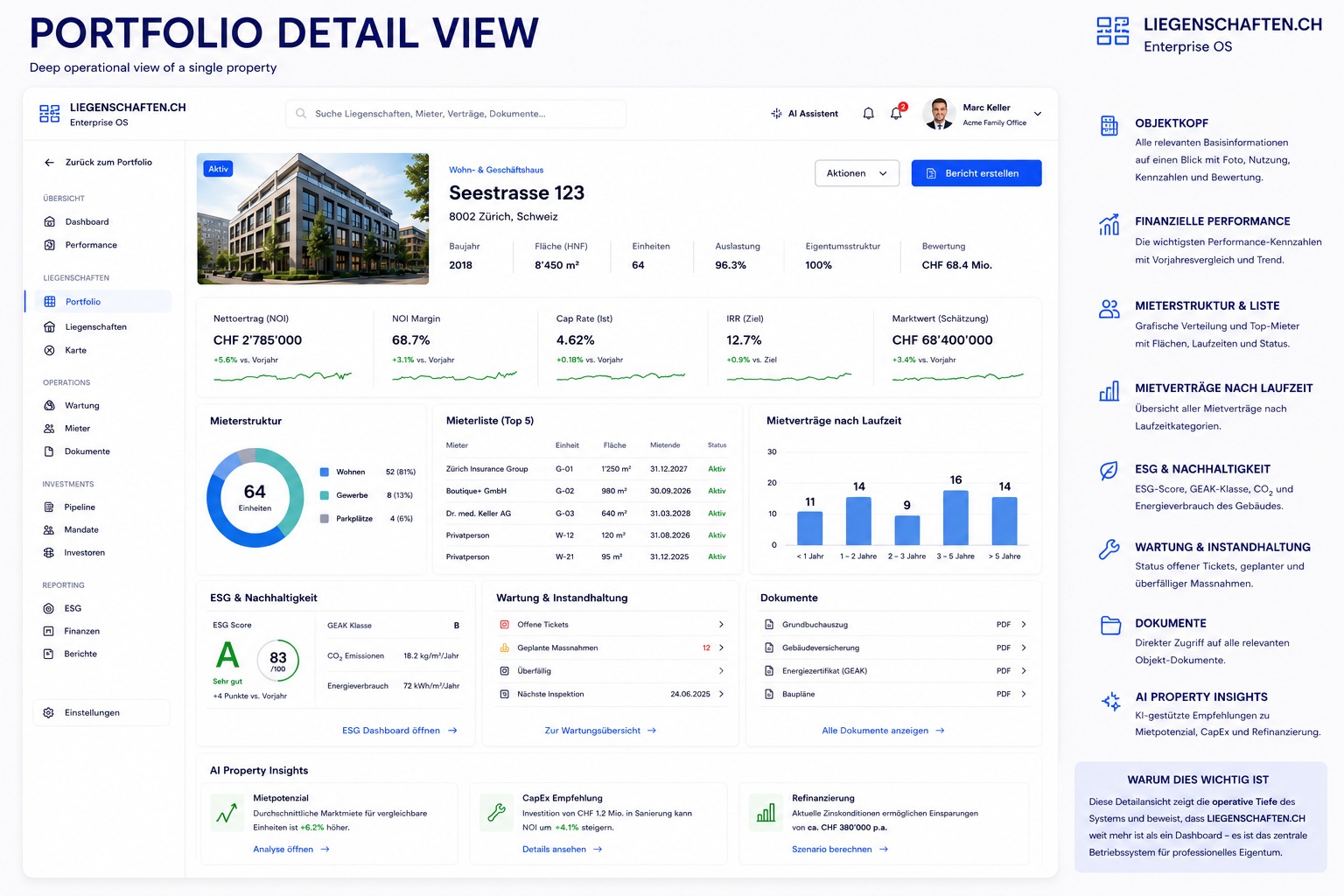Focus the Suche Liegenschaften search field
The image size is (1344, 896).
pos(456,114)
